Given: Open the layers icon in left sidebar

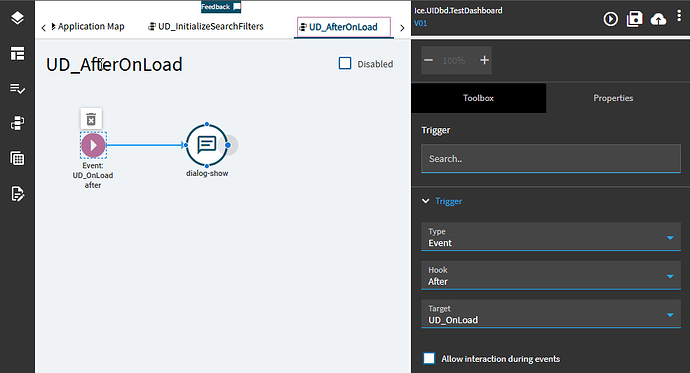Looking at the screenshot, I should (x=17, y=18).
